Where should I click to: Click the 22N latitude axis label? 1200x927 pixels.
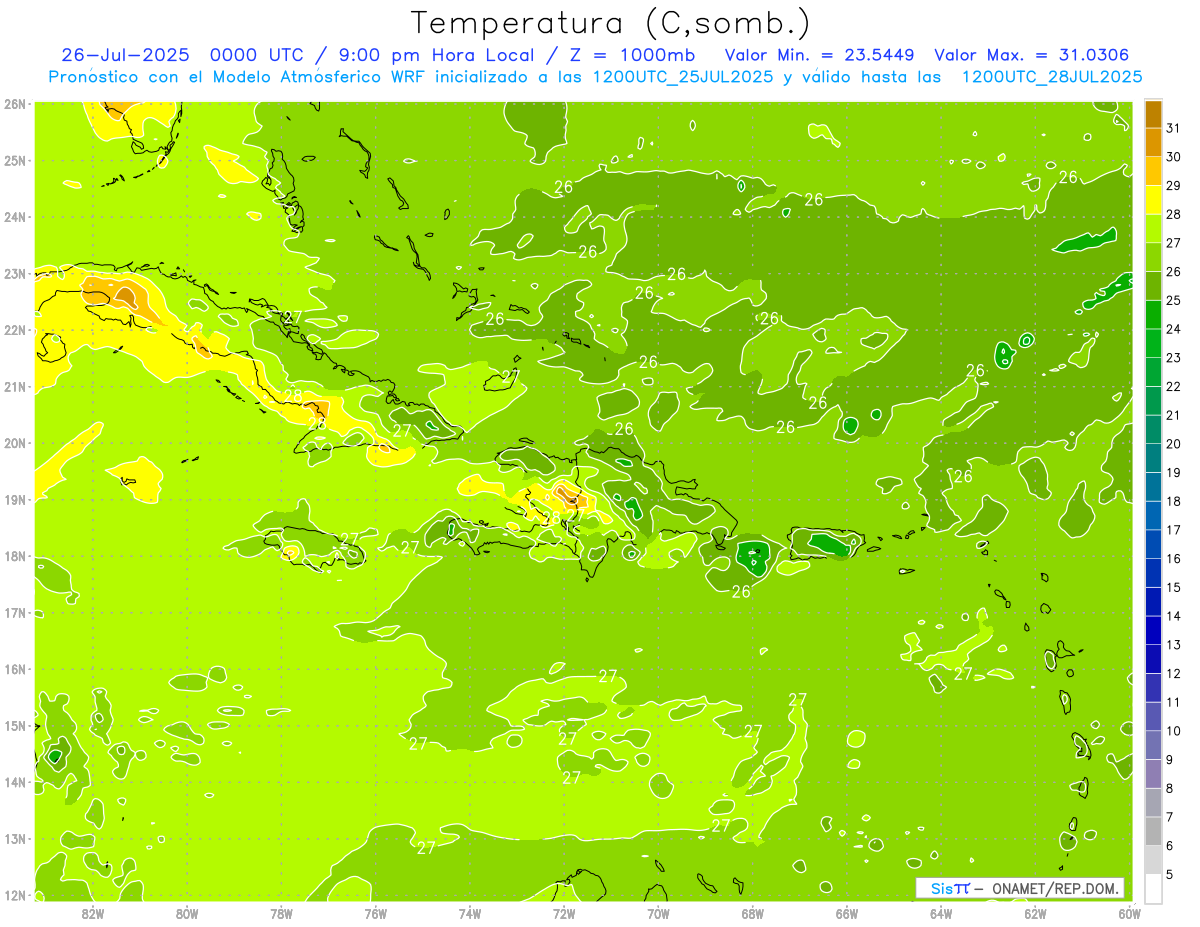14,330
